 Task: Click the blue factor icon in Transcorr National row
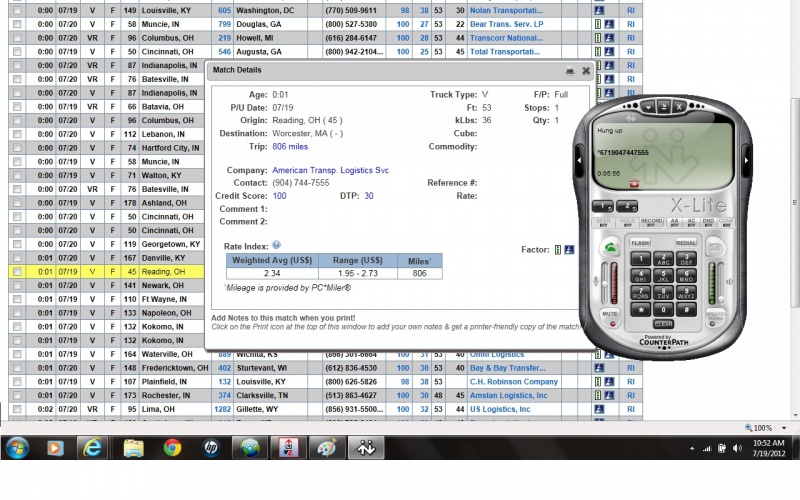tap(609, 38)
